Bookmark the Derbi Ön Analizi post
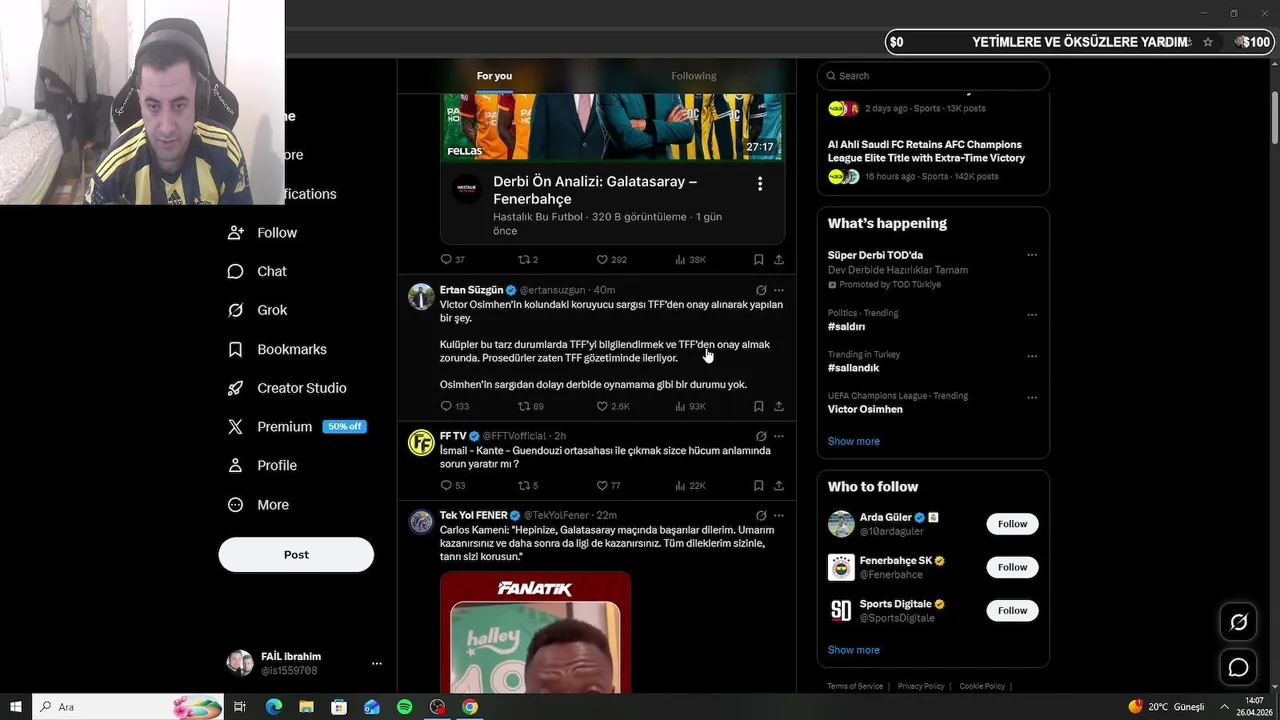The height and width of the screenshot is (720, 1280). 759,260
